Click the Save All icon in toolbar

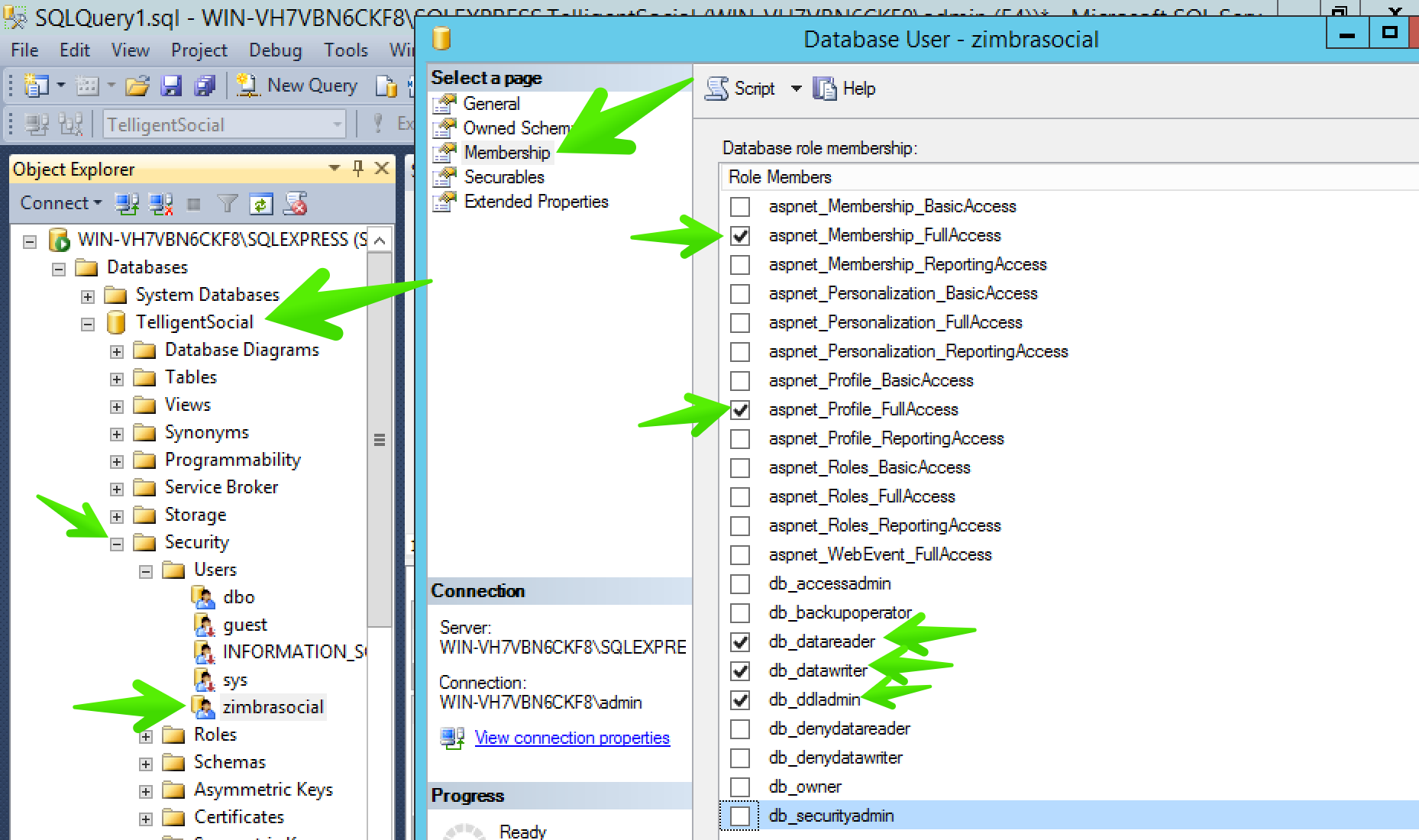205,86
